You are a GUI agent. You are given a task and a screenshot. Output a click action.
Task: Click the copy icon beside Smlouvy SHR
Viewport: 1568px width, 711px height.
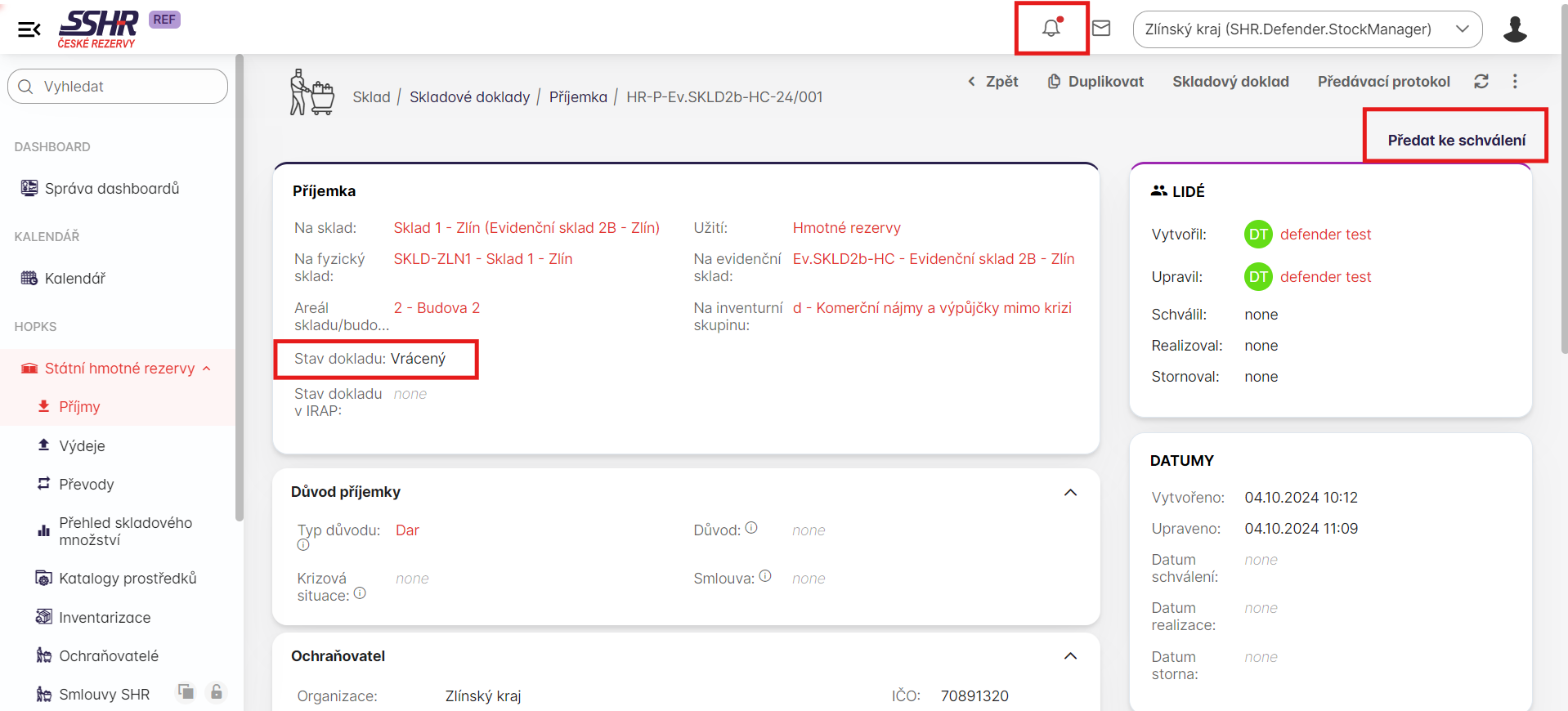click(x=186, y=692)
